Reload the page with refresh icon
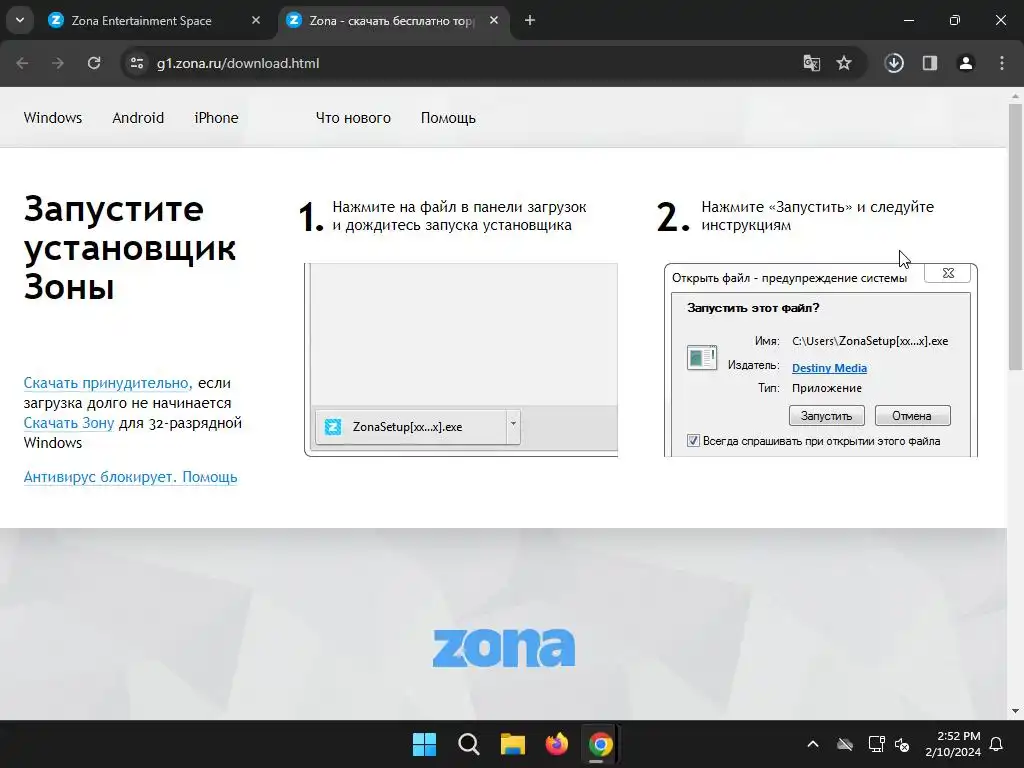1024x768 pixels. [x=94, y=63]
